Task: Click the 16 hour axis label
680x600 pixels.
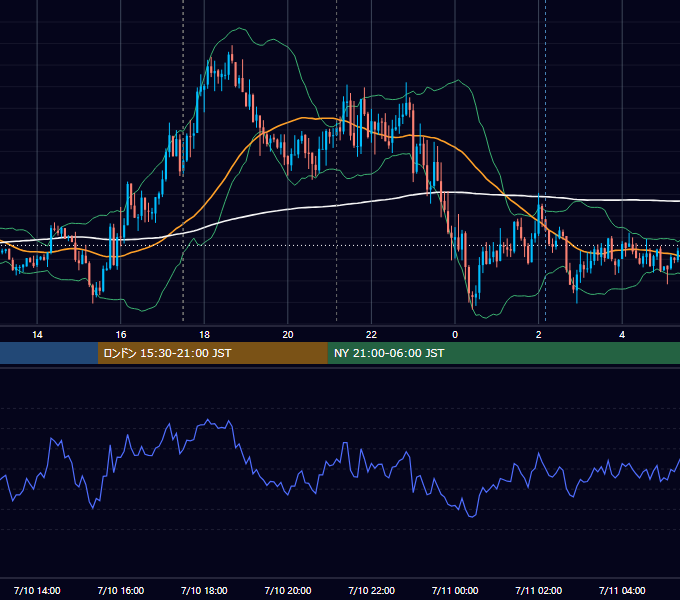Action: click(x=121, y=335)
